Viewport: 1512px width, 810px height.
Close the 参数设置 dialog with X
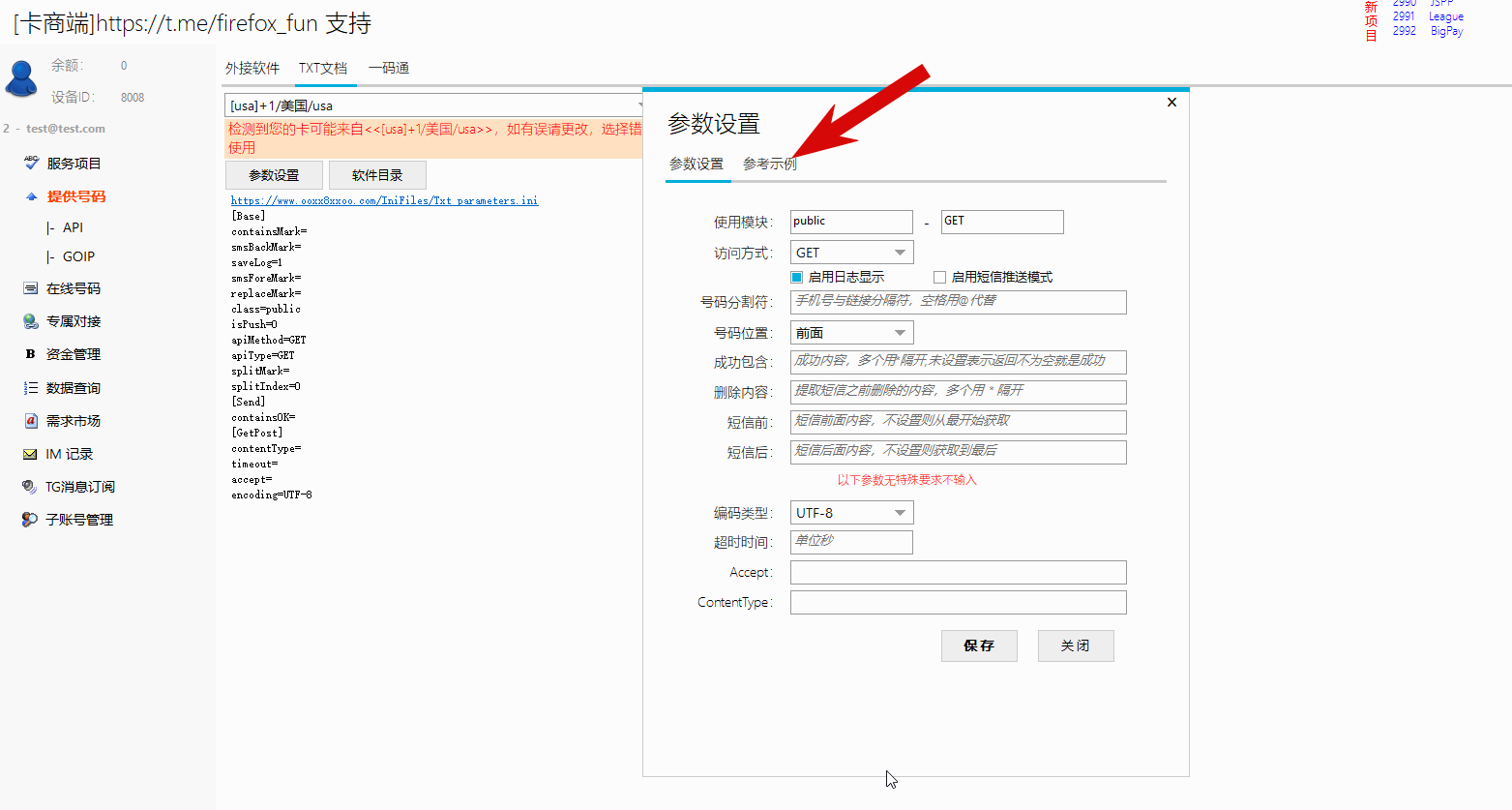pos(1171,102)
